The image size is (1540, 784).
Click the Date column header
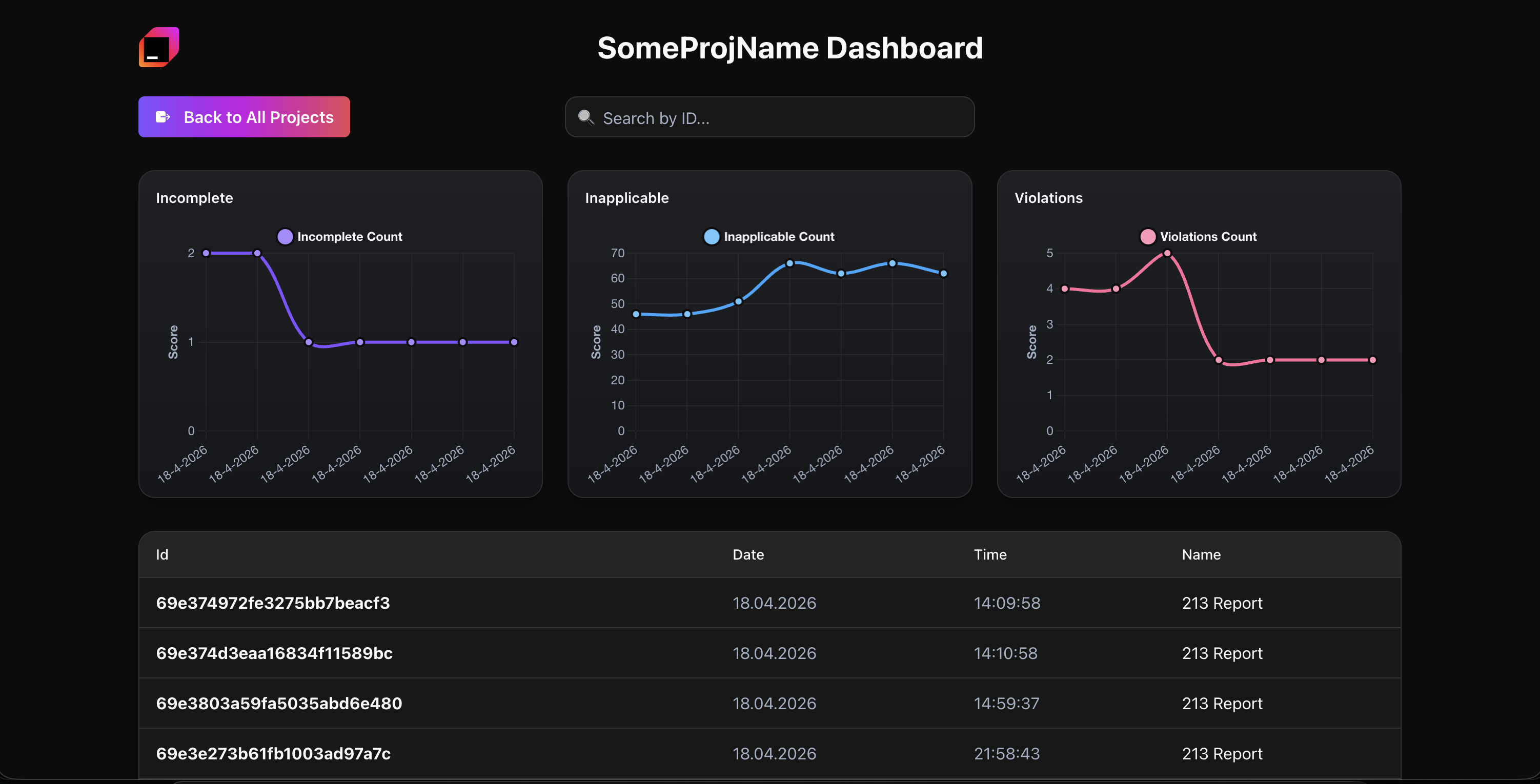[x=748, y=554]
